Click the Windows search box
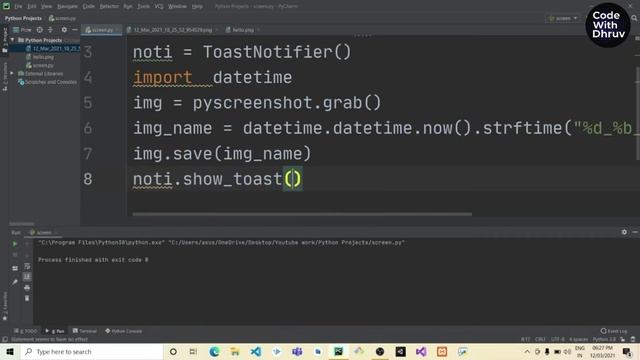640x360 pixels. pyautogui.click(x=92, y=352)
